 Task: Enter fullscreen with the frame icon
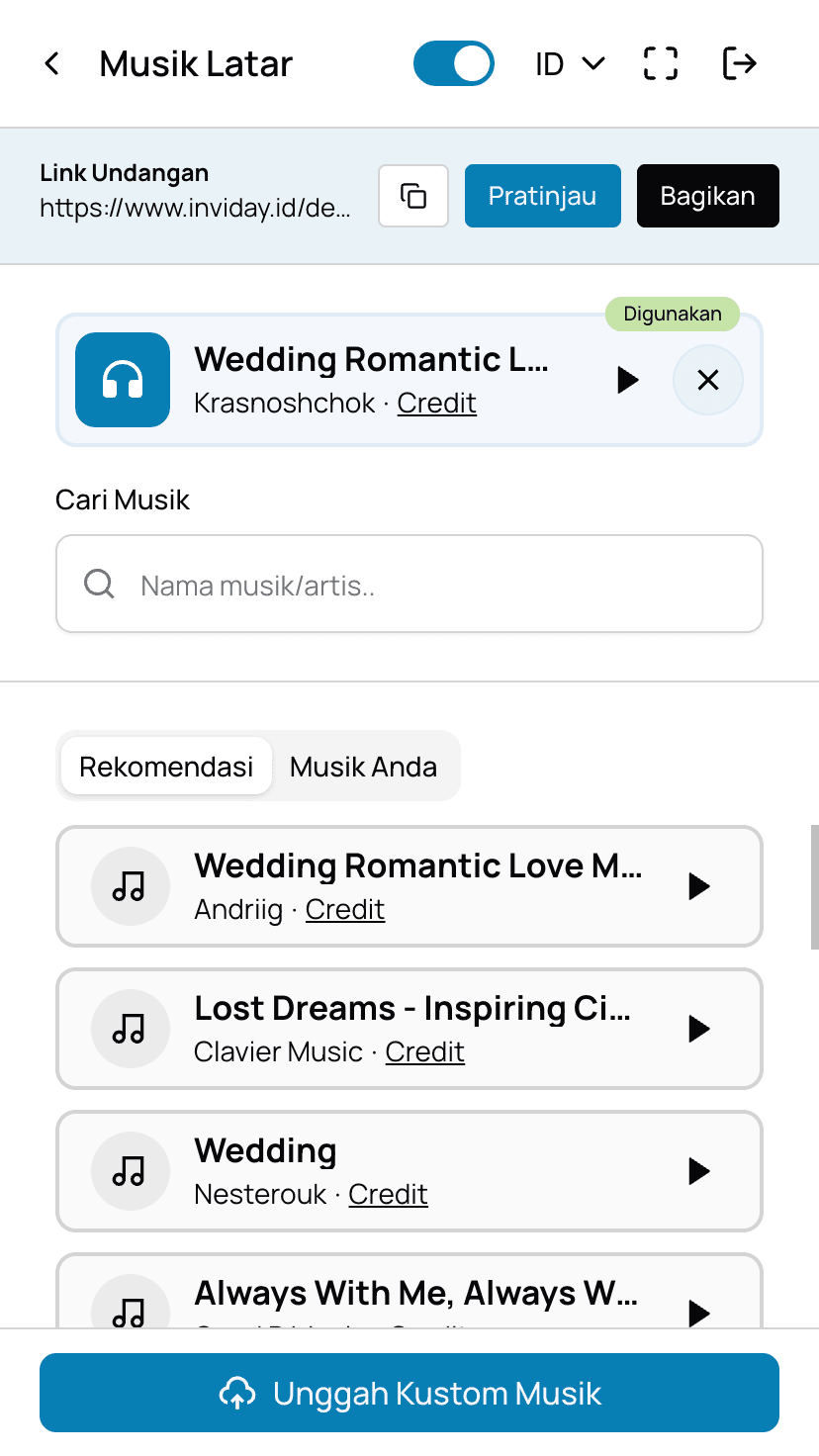click(661, 63)
